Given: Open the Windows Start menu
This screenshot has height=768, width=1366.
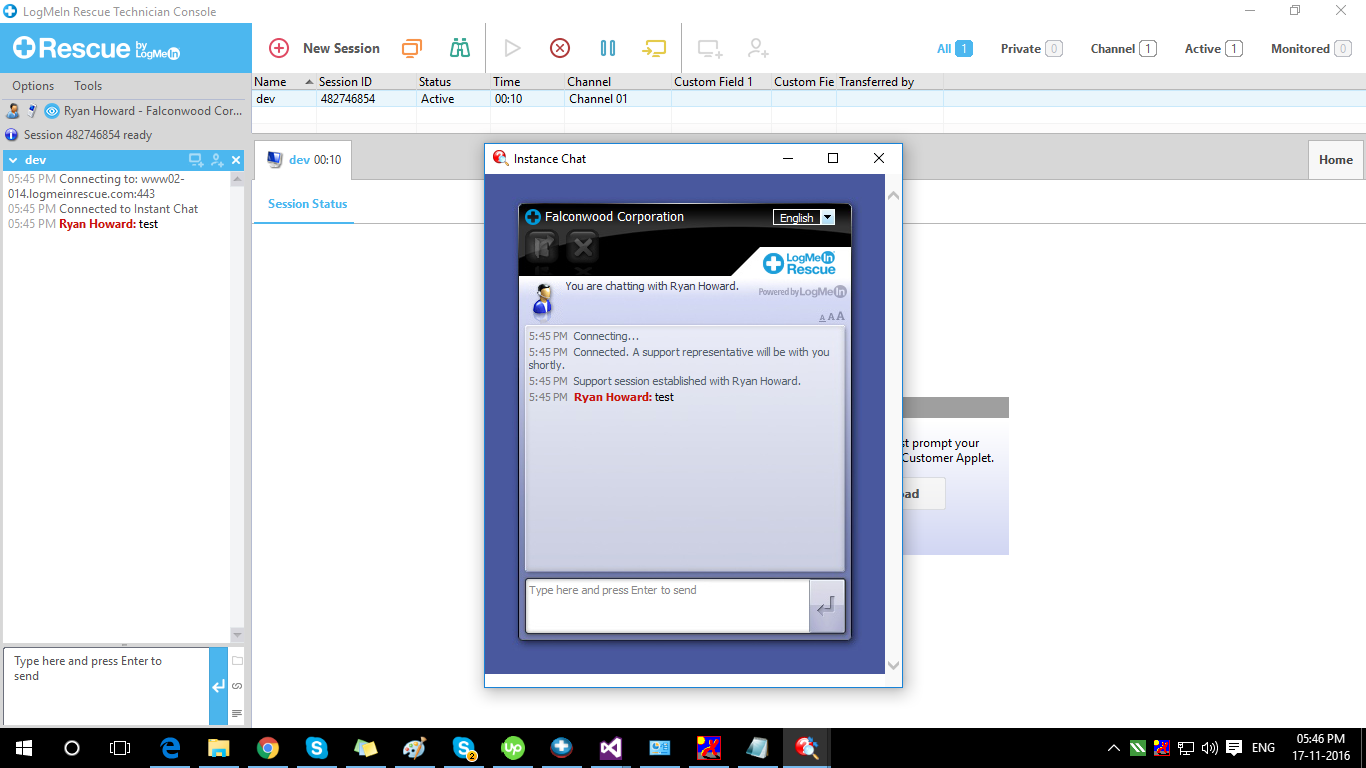Looking at the screenshot, I should point(23,748).
